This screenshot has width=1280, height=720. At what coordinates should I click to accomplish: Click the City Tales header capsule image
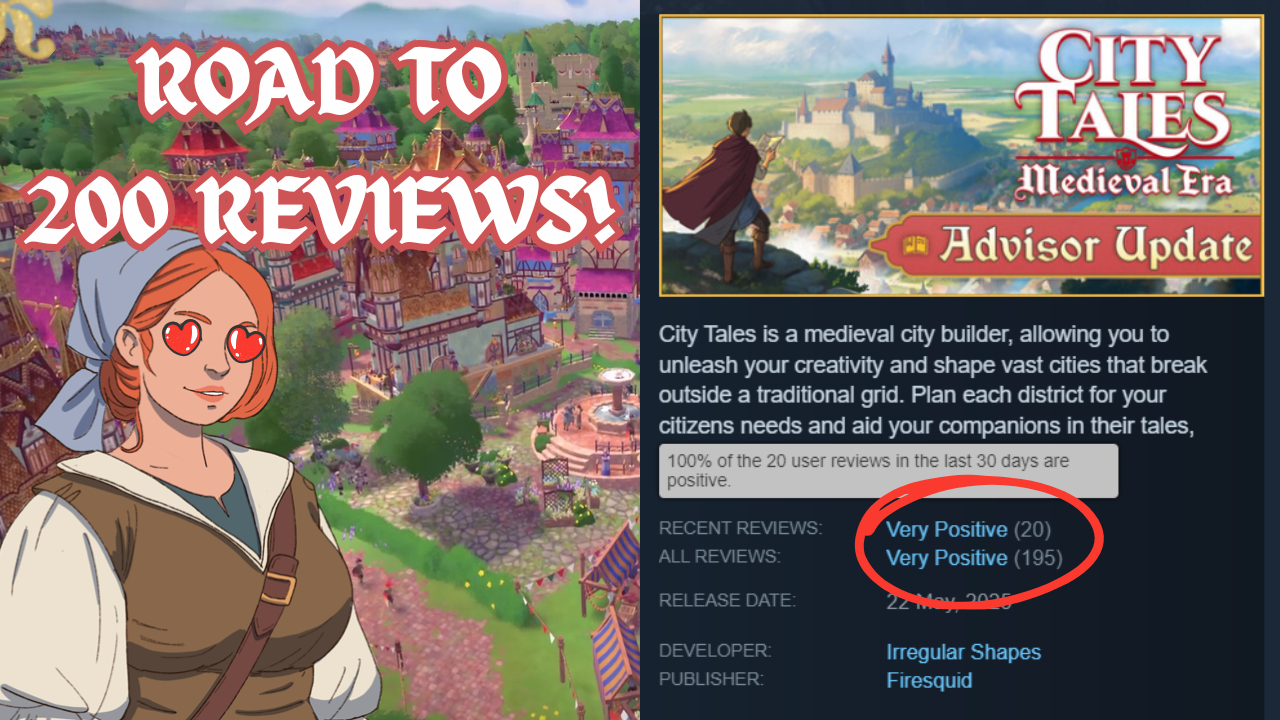pyautogui.click(x=961, y=155)
